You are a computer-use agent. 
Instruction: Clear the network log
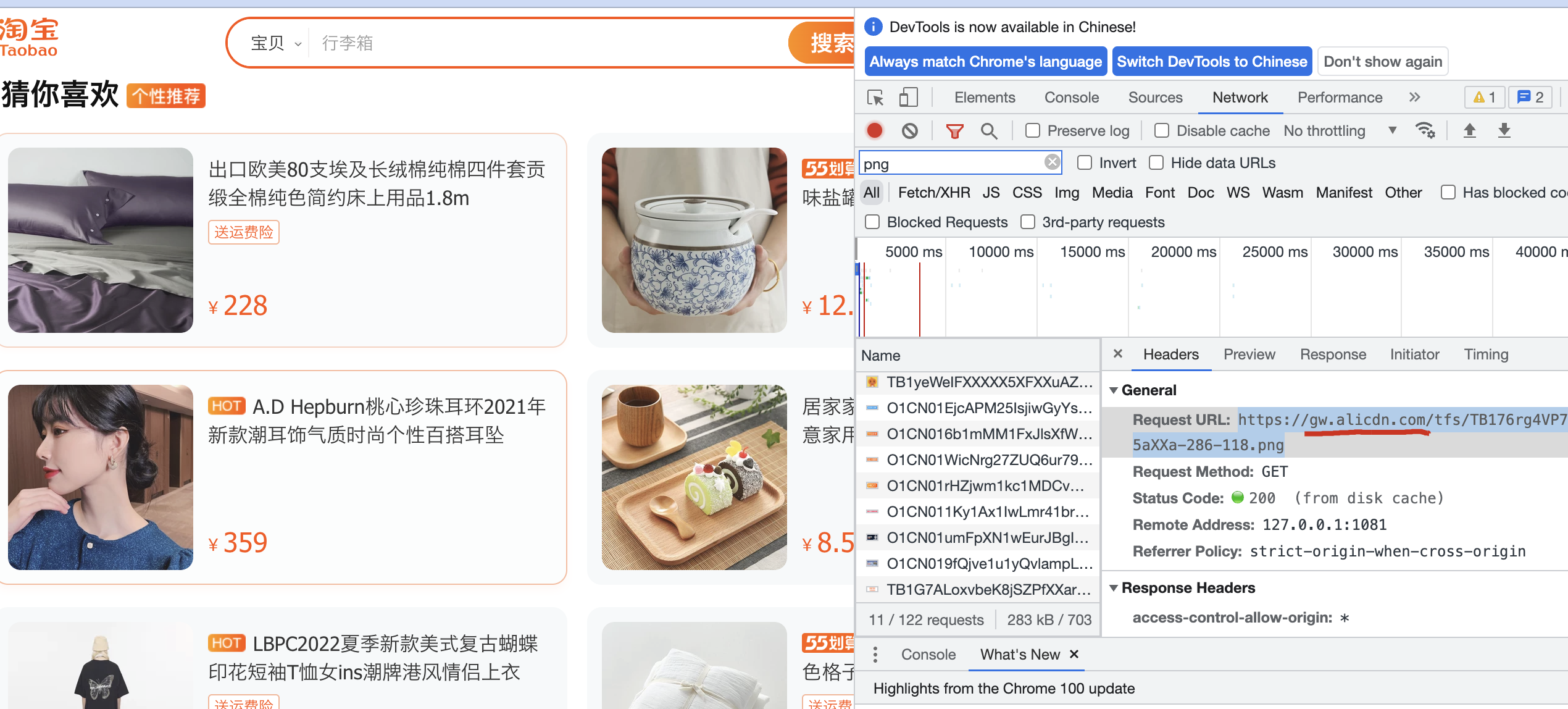[909, 131]
